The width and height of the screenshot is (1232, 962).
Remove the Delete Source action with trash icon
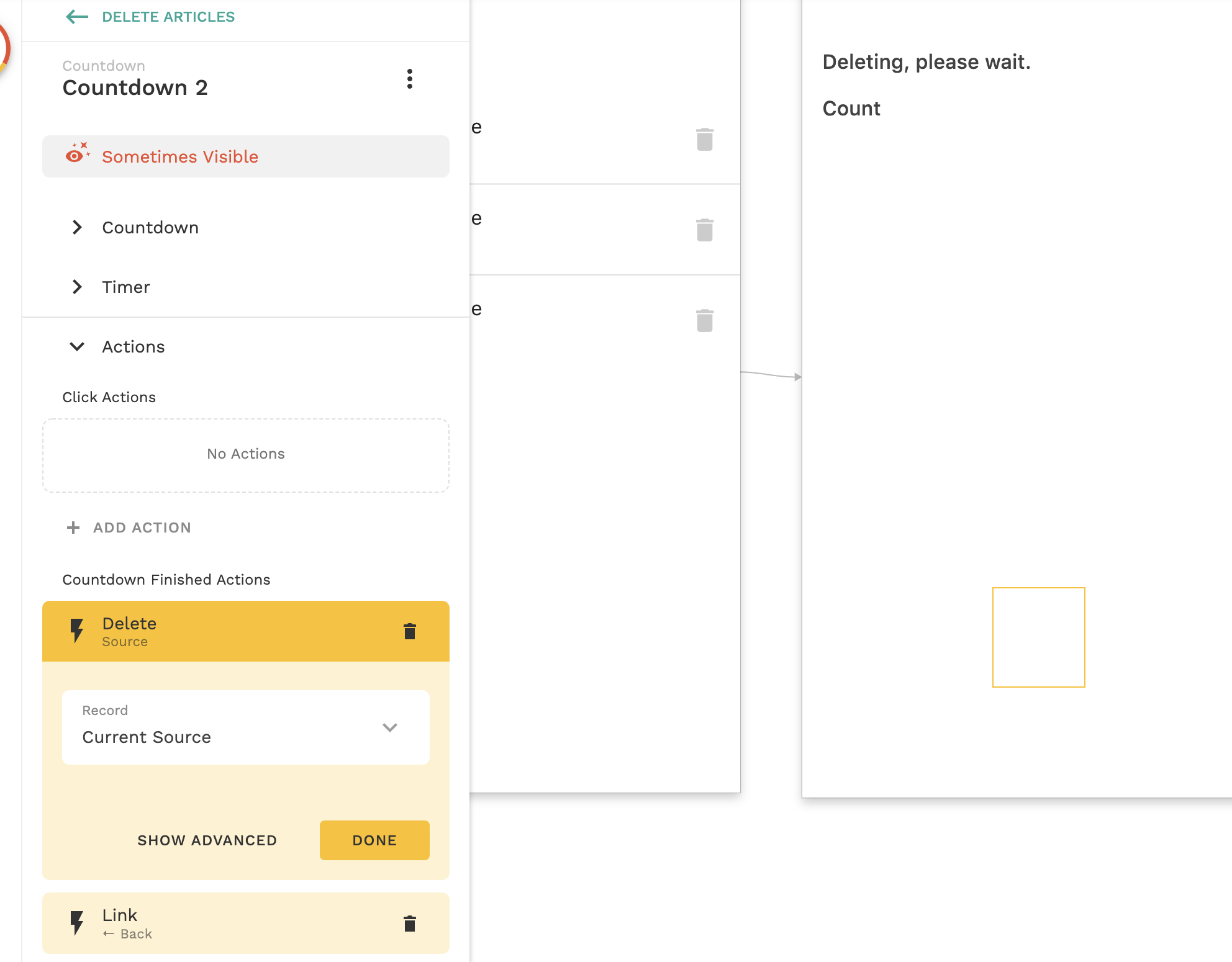click(409, 631)
